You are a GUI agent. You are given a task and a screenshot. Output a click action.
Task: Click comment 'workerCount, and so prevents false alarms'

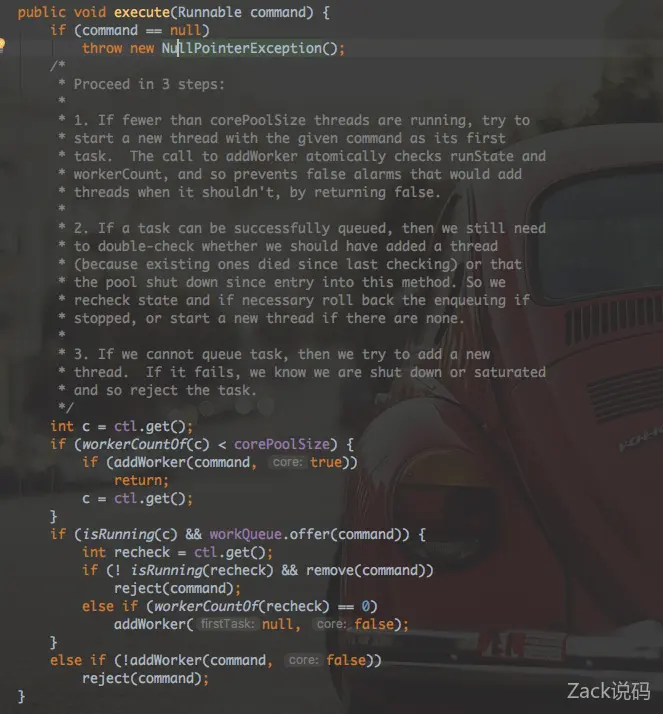(236, 174)
